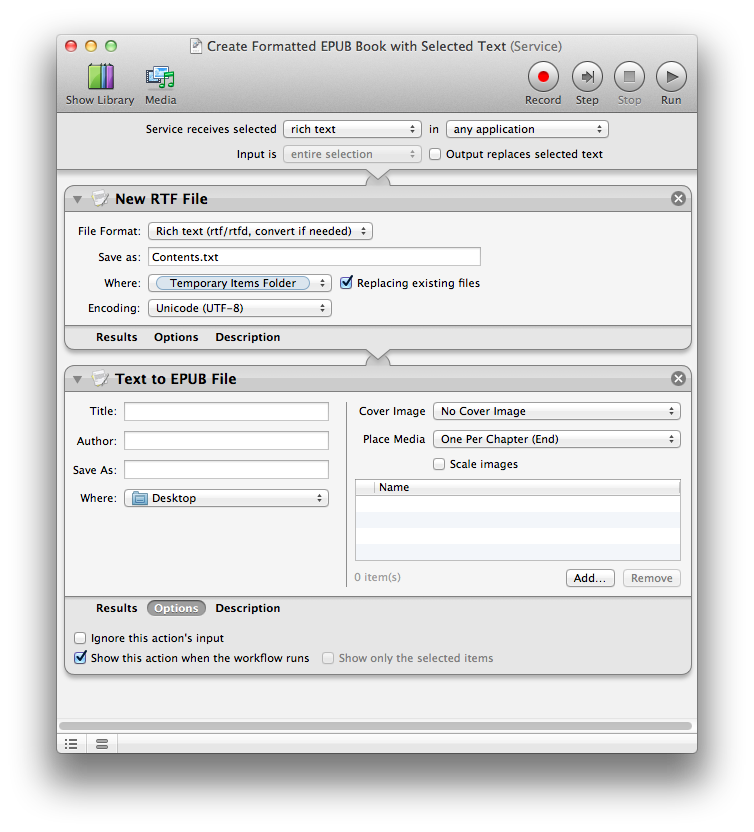
Task: Select the highlighted Options tab in EPUB action
Action: [x=176, y=608]
